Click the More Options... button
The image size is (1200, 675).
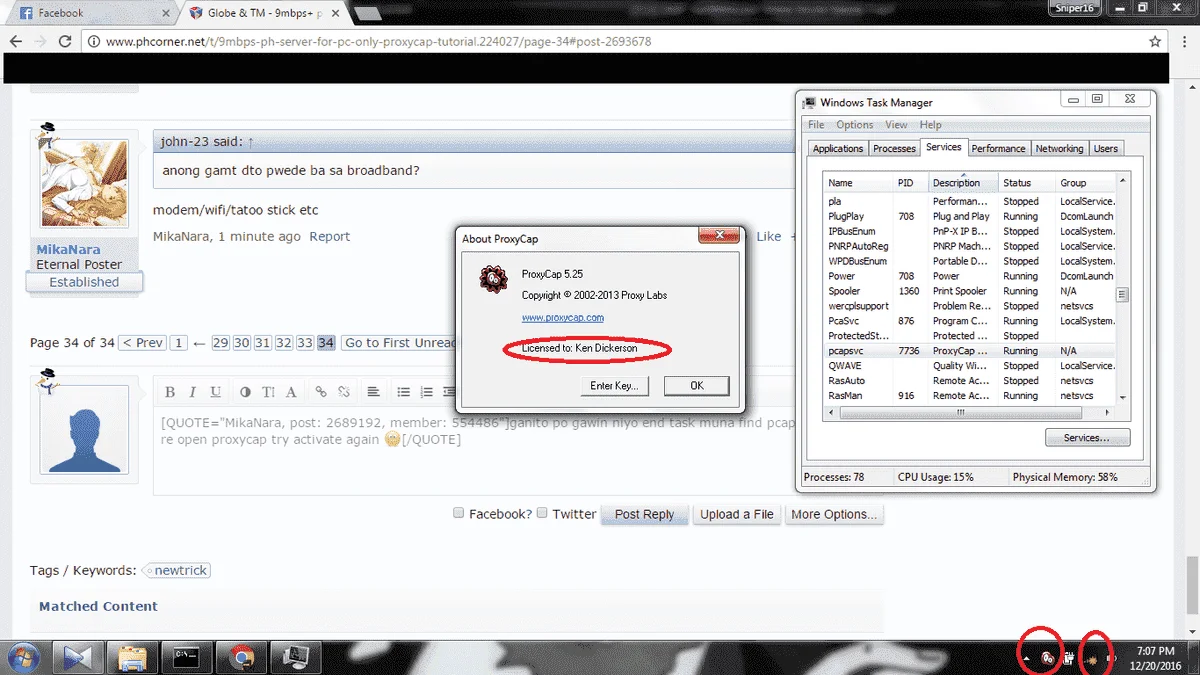834,514
